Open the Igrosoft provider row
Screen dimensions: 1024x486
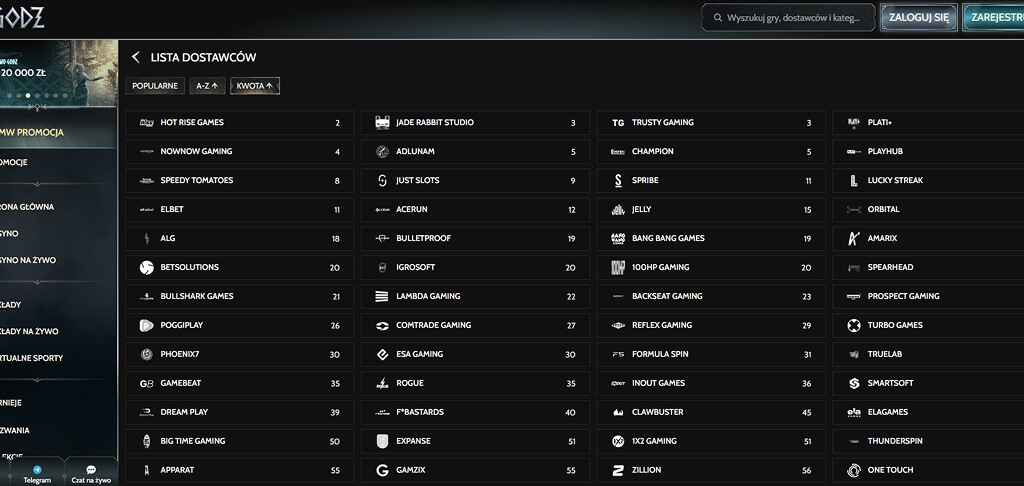coord(475,267)
